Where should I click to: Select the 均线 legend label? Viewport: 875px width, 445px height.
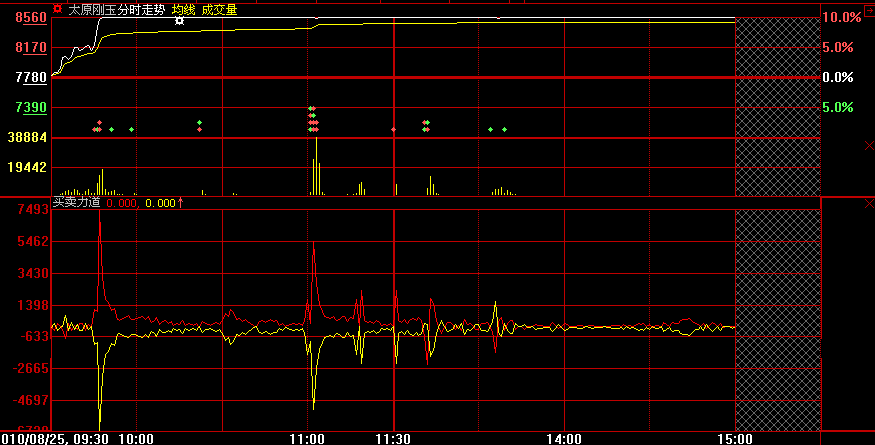184,9
